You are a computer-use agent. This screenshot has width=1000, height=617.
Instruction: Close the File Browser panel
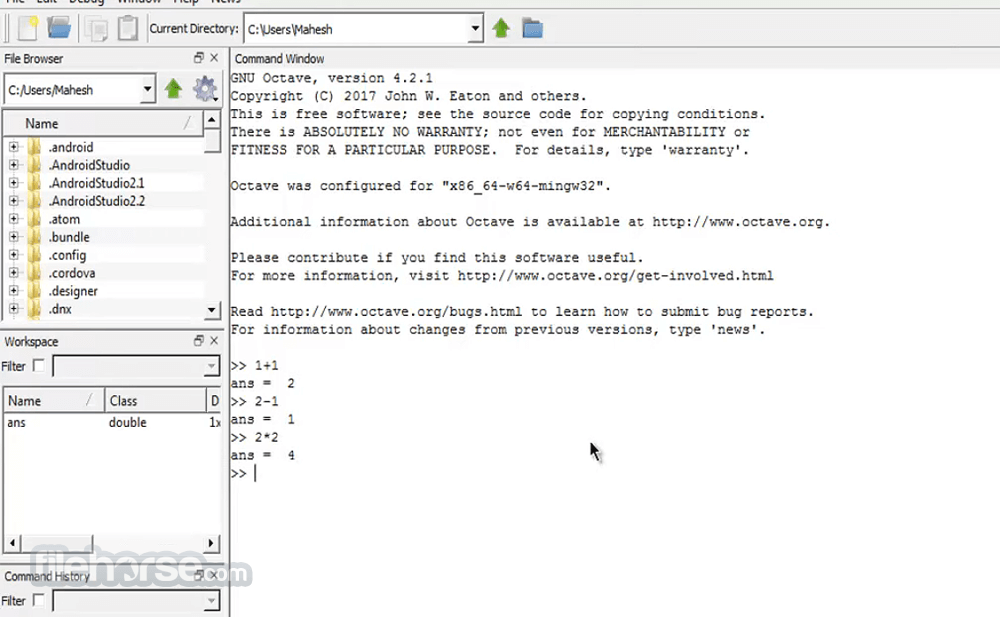tap(214, 57)
